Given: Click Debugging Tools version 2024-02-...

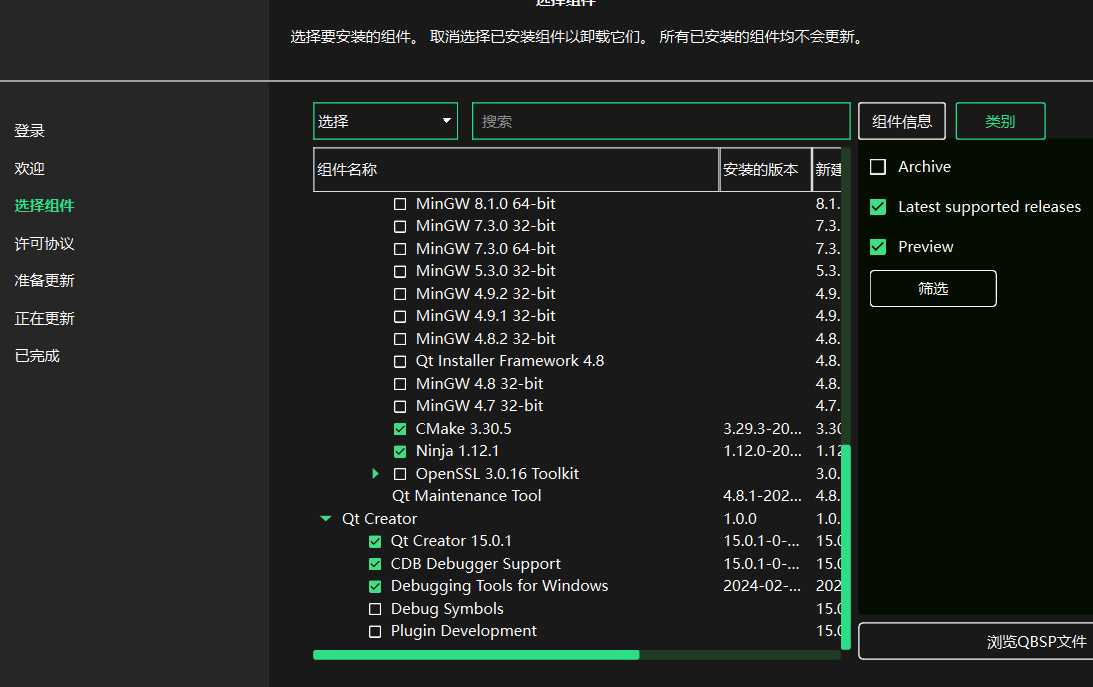Looking at the screenshot, I should pos(762,586).
